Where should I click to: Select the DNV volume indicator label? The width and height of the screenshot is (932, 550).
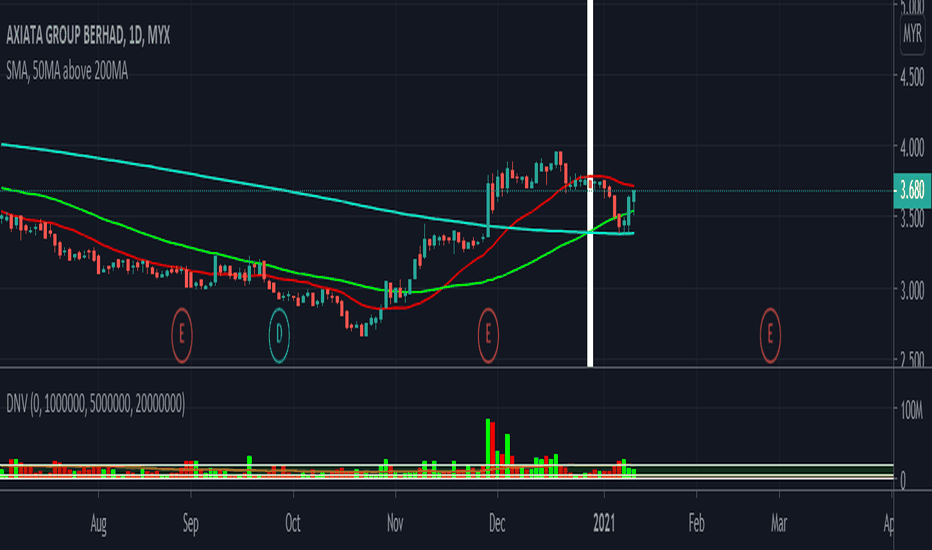pos(96,404)
